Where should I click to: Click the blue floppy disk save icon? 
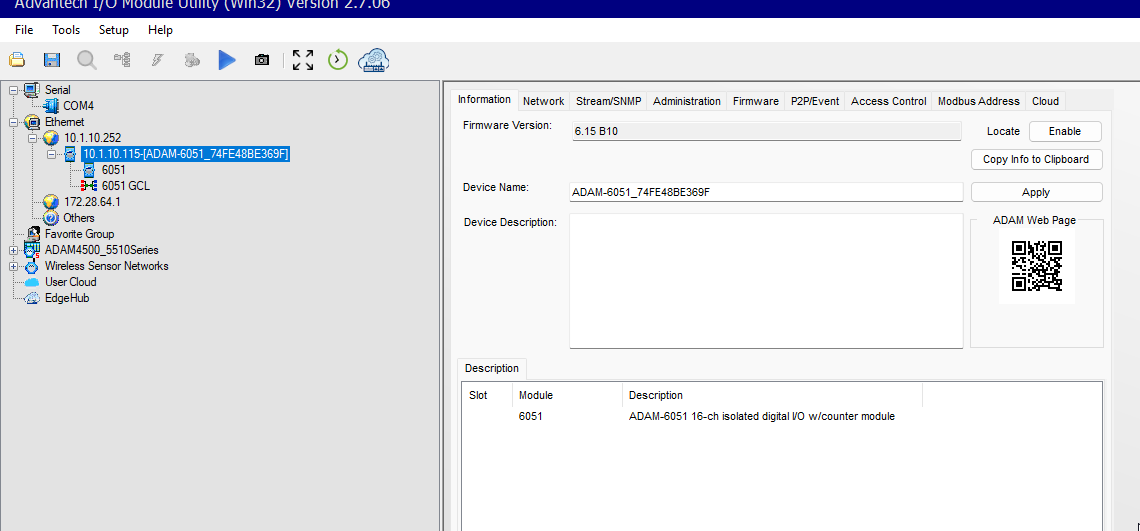coord(52,60)
